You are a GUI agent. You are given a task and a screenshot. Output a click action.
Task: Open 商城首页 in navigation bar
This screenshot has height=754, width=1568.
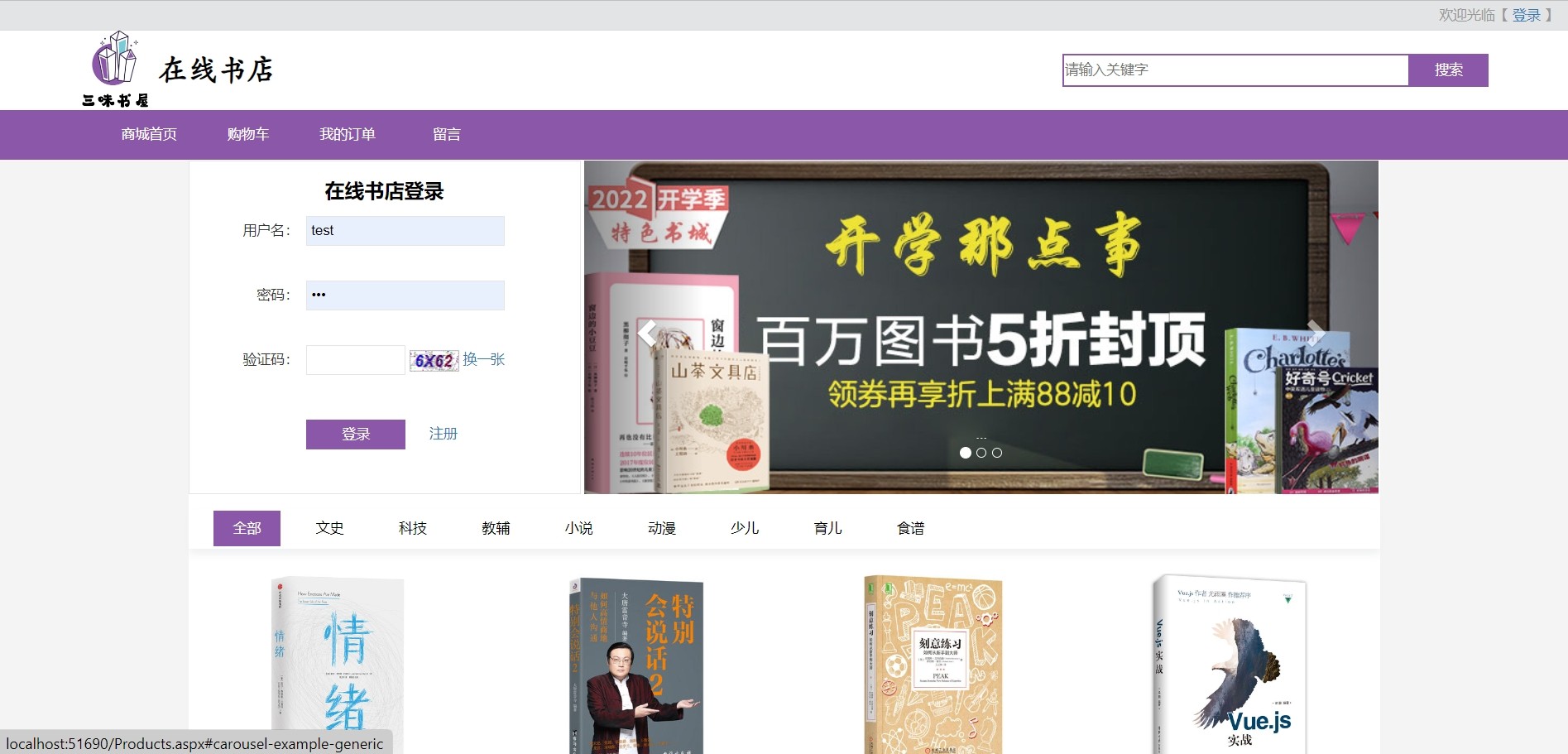[149, 134]
